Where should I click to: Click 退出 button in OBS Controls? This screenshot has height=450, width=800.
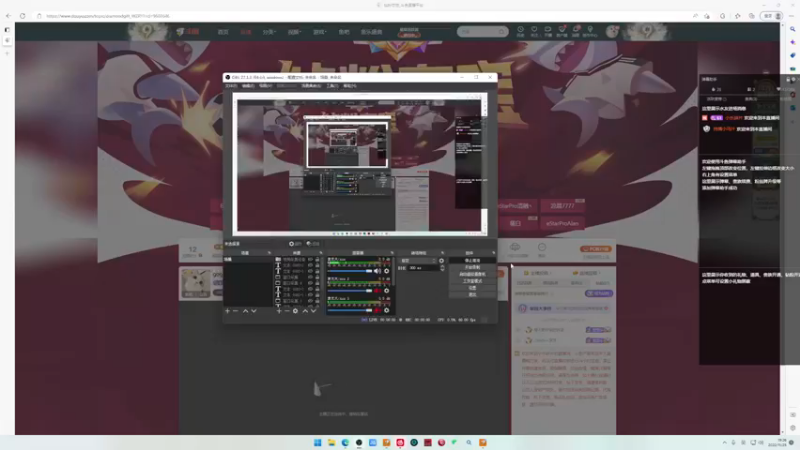[473, 294]
